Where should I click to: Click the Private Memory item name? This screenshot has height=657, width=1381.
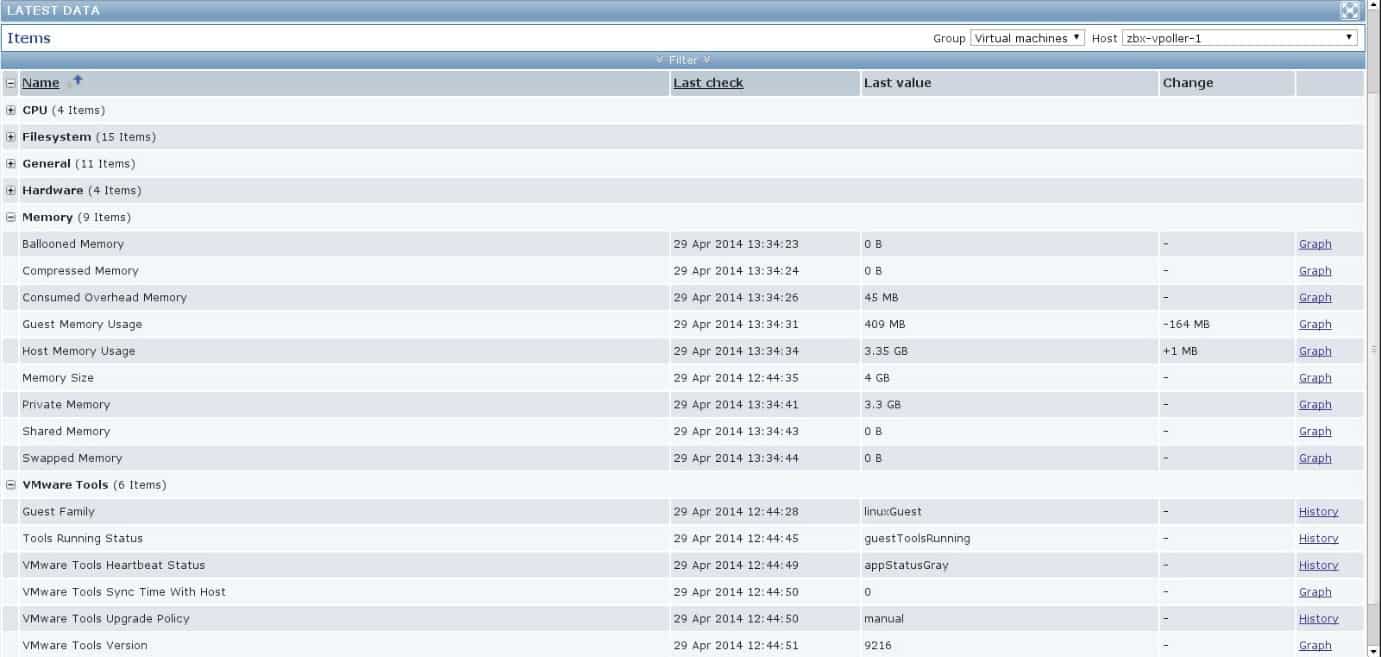[x=66, y=405]
